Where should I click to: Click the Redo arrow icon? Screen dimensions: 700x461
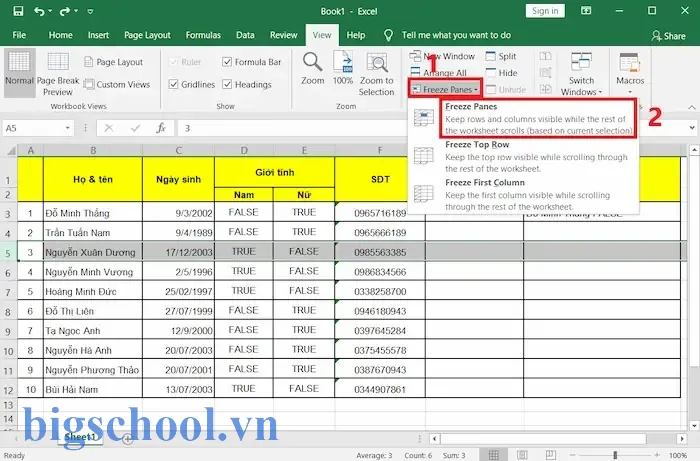(65, 11)
